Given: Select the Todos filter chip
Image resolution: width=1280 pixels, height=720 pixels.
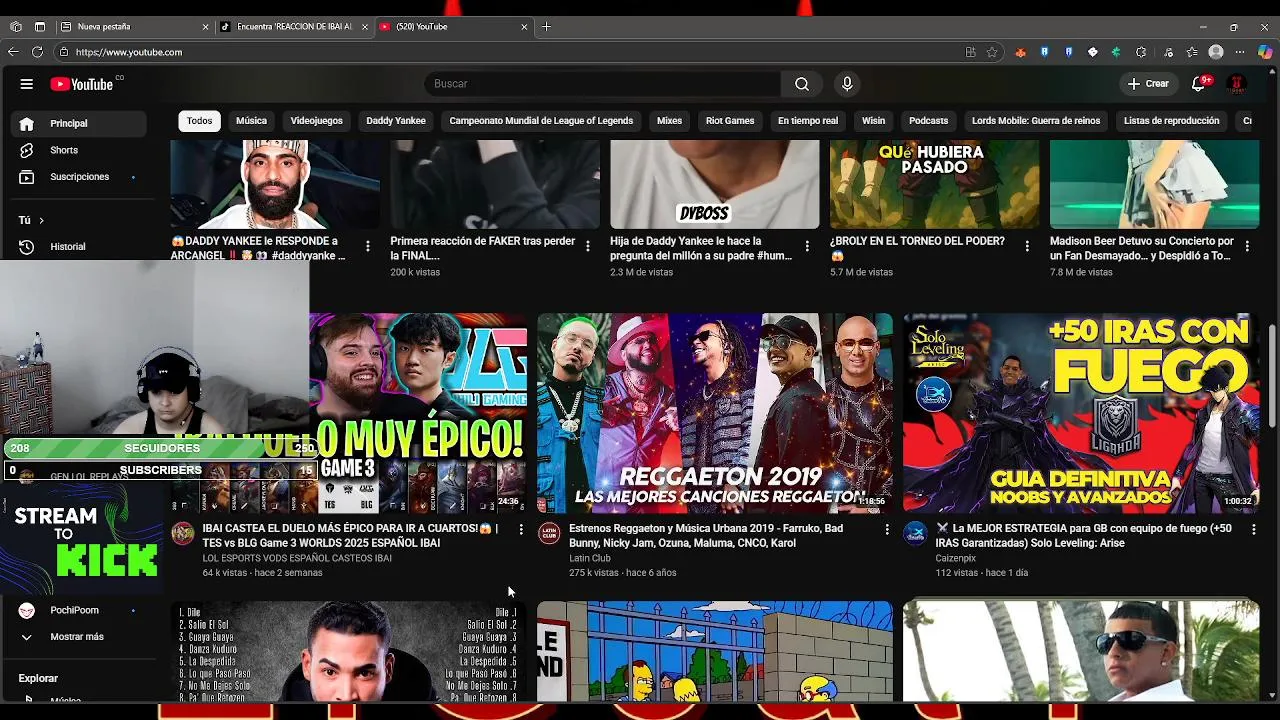Looking at the screenshot, I should [x=199, y=121].
